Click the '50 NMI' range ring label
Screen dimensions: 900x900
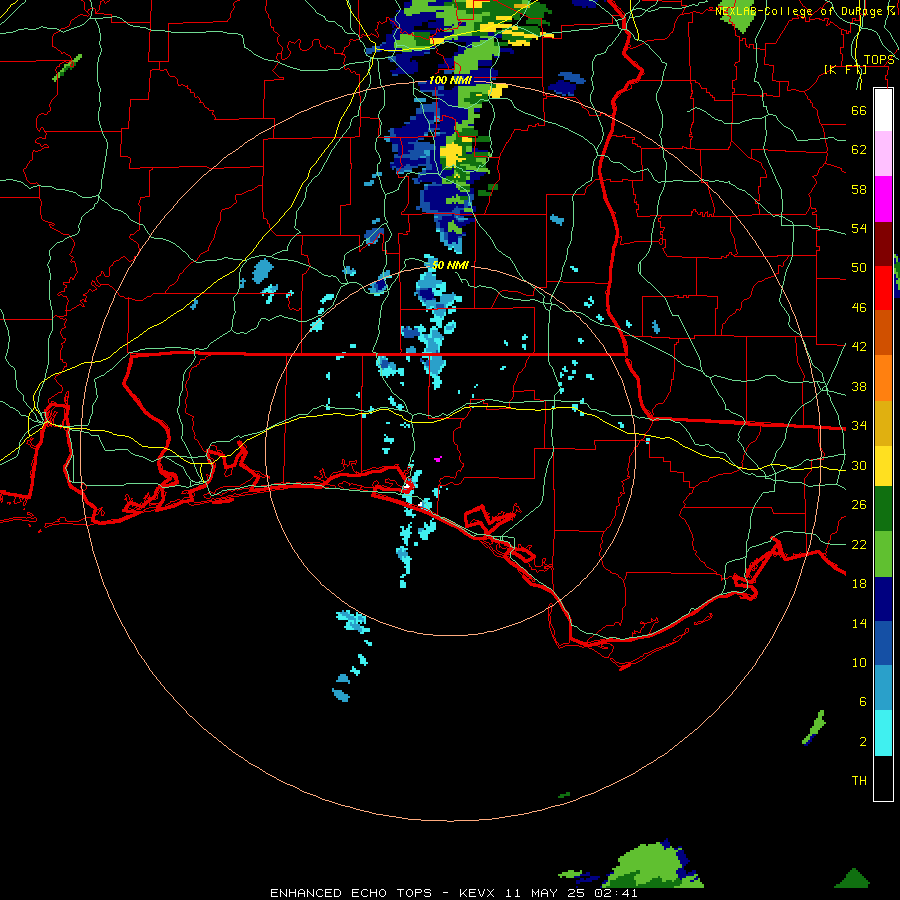click(449, 265)
